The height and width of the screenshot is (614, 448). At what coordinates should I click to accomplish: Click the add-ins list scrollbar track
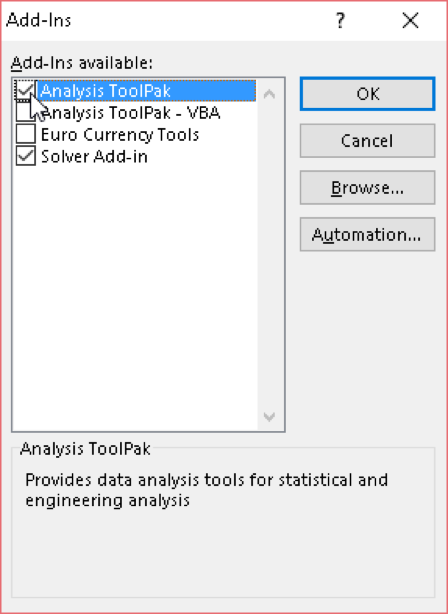tap(269, 255)
